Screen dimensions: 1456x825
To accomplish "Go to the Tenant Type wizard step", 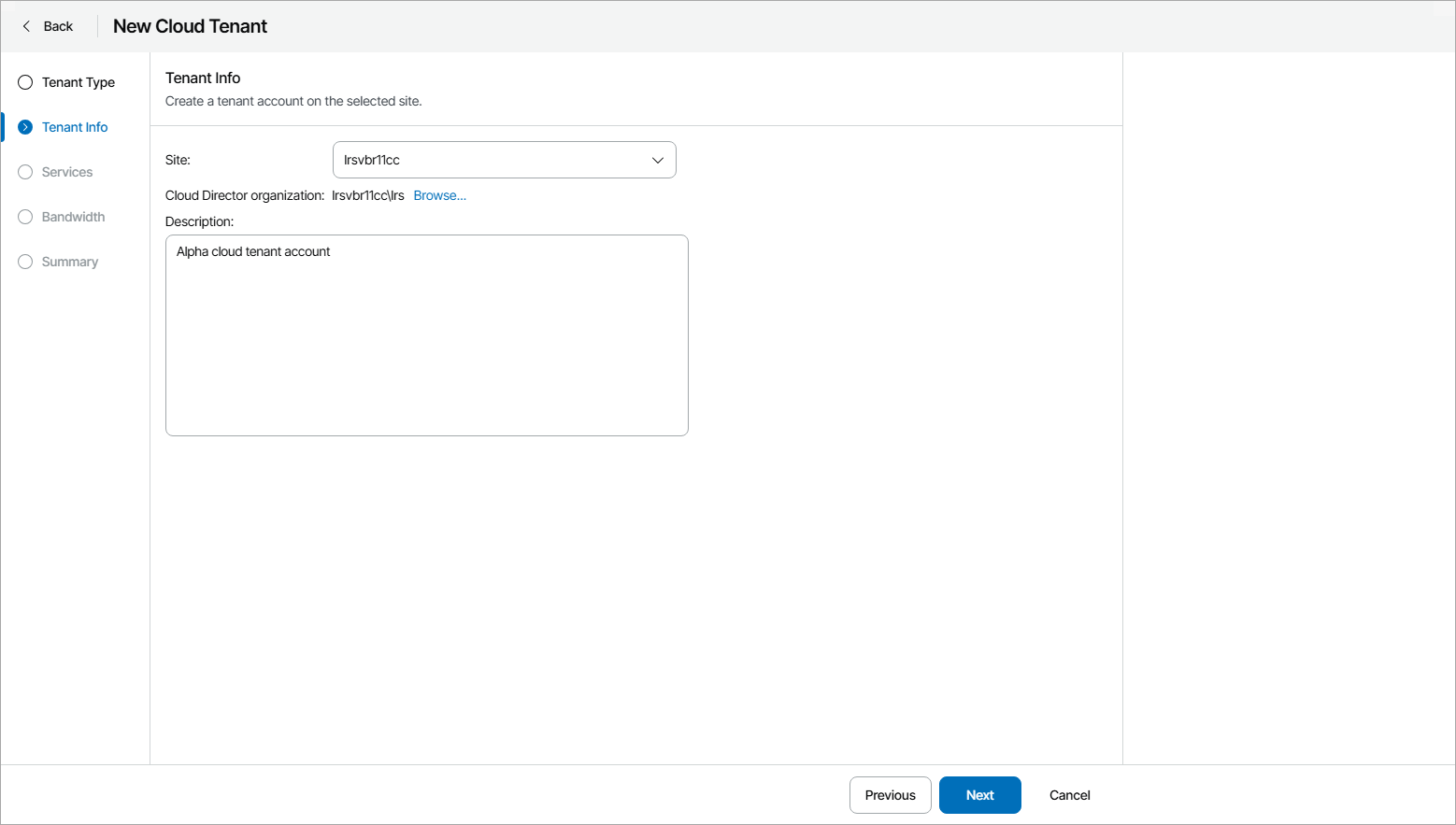I will click(79, 82).
